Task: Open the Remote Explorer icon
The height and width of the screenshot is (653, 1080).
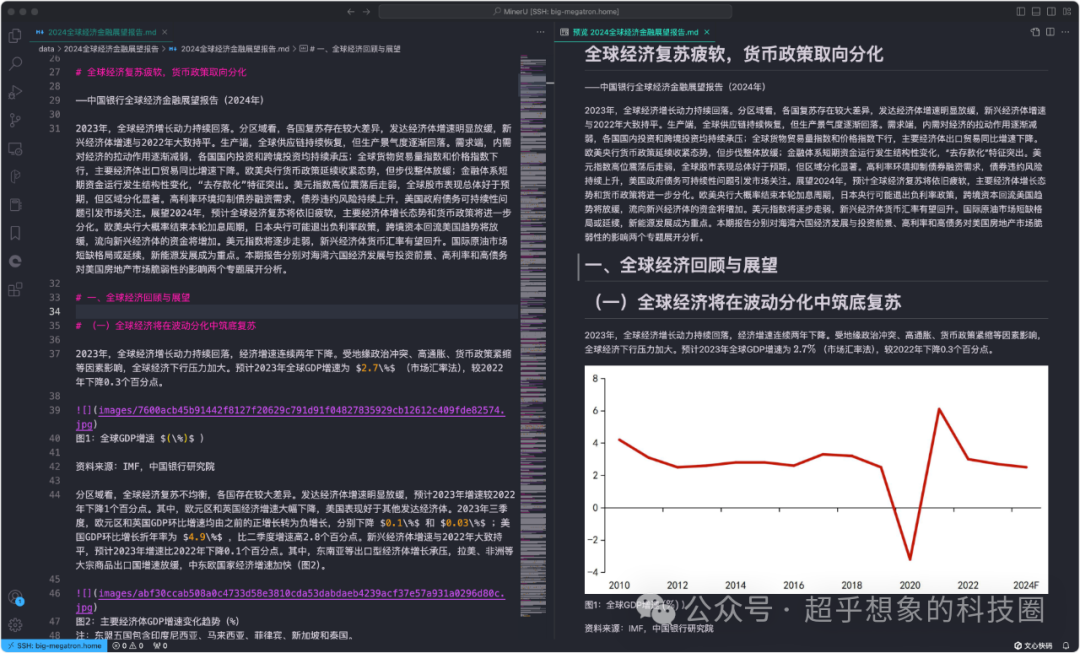Action: [13, 148]
